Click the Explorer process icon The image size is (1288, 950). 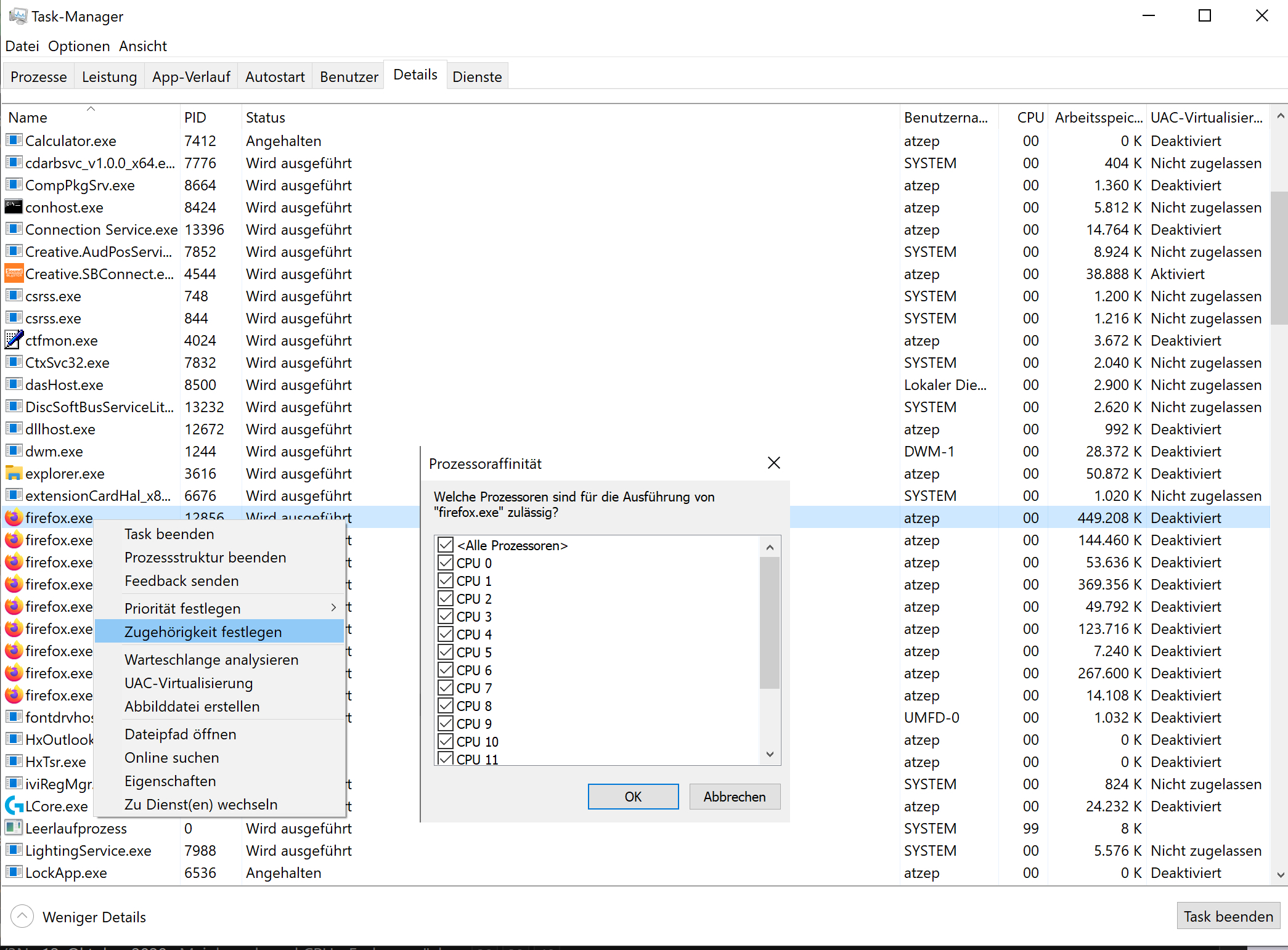16,474
